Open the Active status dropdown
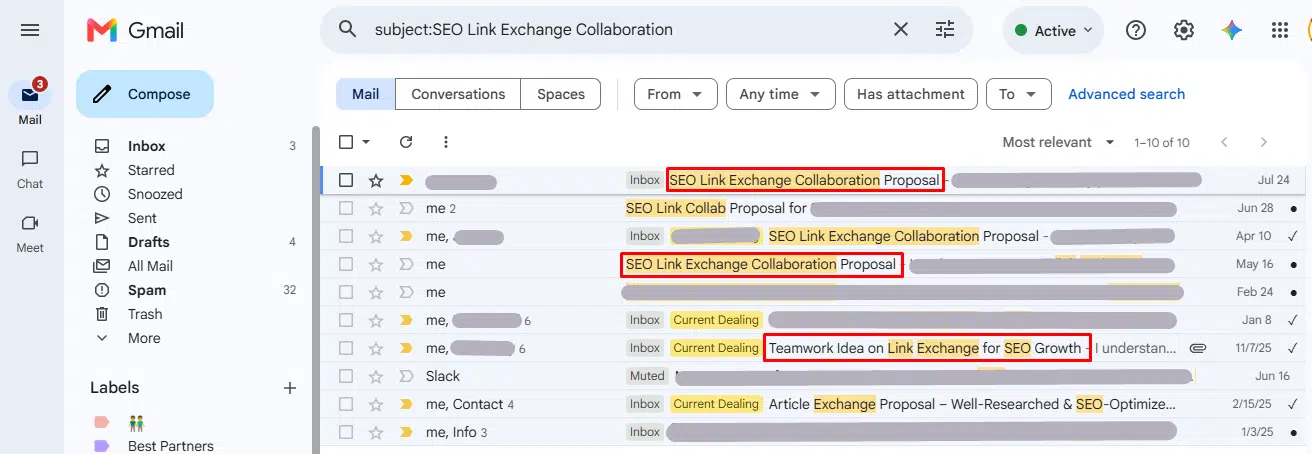 (1053, 31)
